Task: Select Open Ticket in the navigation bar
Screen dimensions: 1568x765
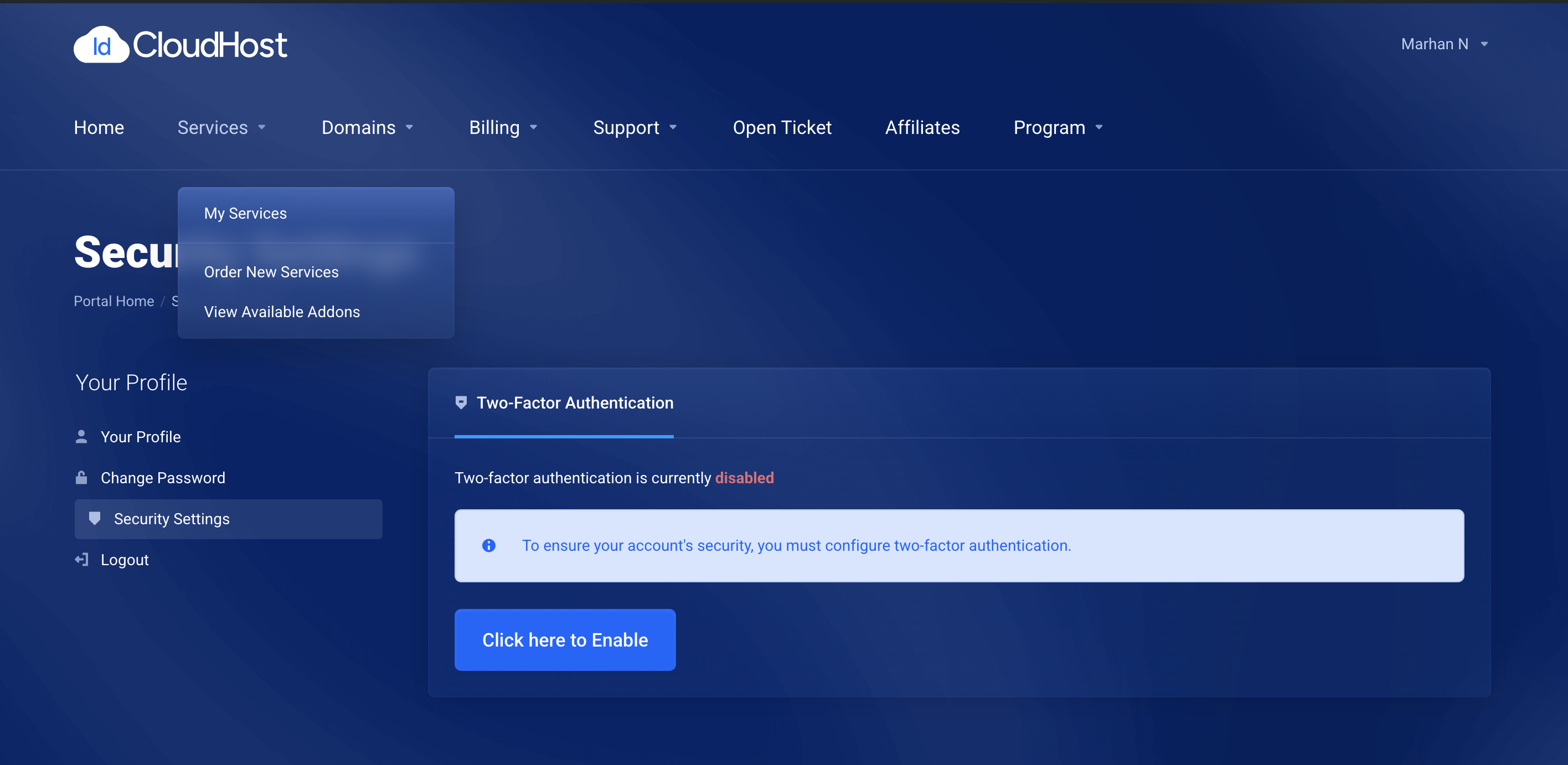Action: coord(782,127)
